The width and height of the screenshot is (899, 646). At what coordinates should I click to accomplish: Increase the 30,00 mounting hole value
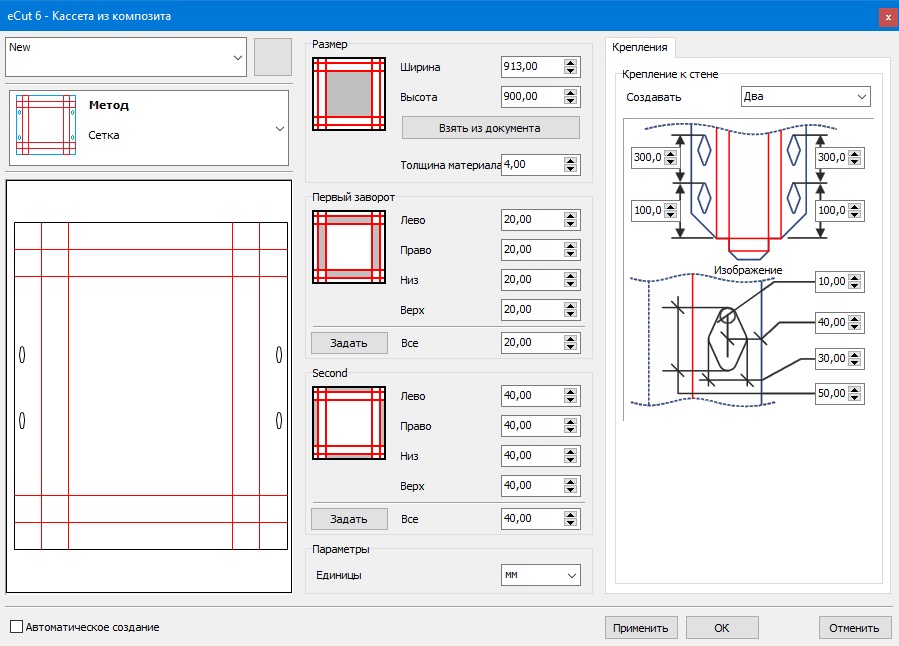click(x=855, y=354)
